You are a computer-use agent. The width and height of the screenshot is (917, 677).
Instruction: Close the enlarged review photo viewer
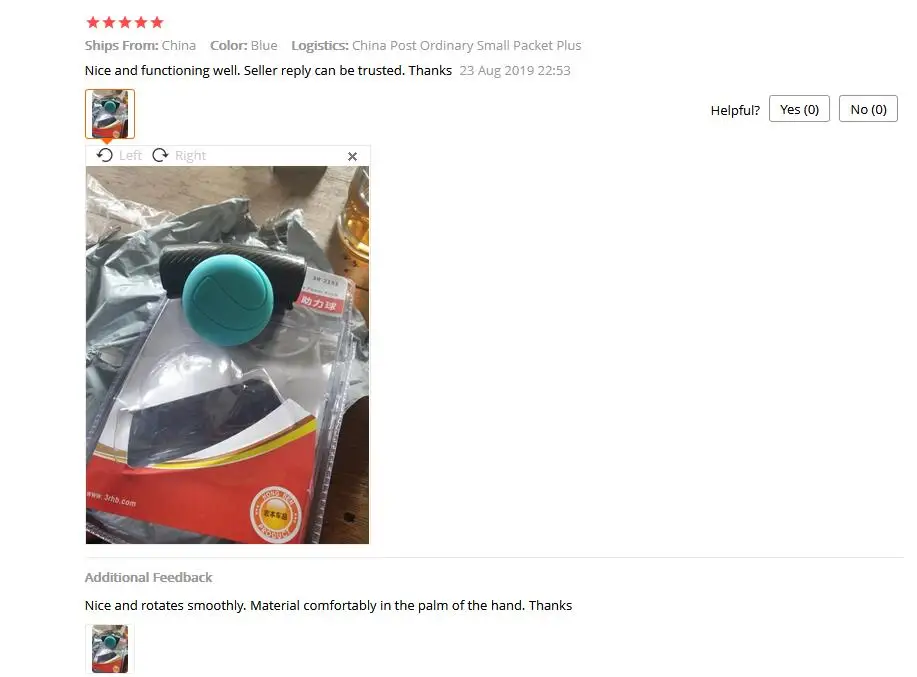(x=352, y=157)
